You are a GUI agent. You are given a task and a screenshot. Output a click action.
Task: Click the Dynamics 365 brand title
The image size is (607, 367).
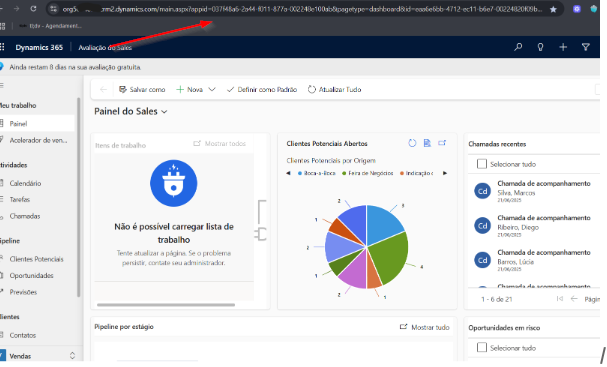tap(39, 47)
